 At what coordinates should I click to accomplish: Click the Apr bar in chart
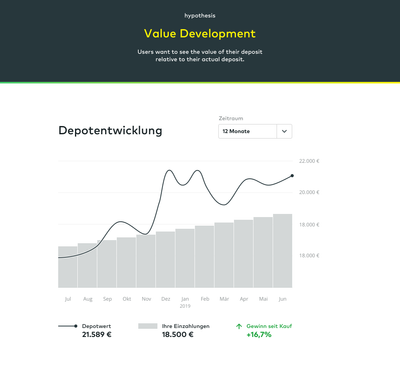click(243, 254)
